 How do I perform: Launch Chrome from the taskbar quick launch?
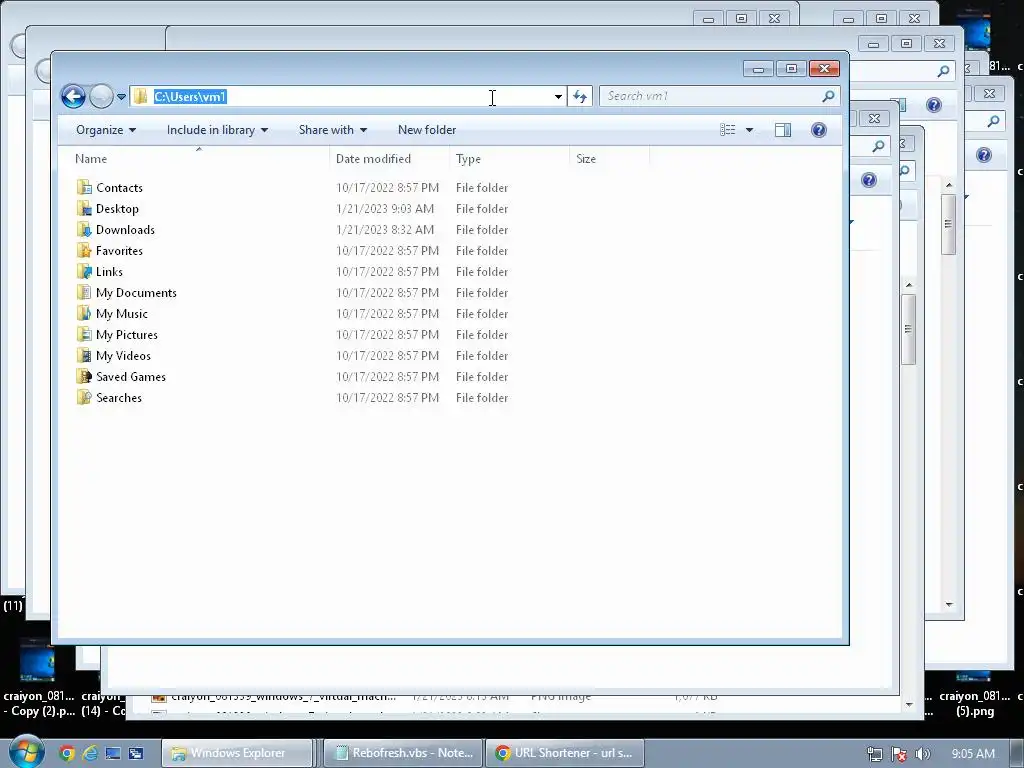(x=67, y=753)
